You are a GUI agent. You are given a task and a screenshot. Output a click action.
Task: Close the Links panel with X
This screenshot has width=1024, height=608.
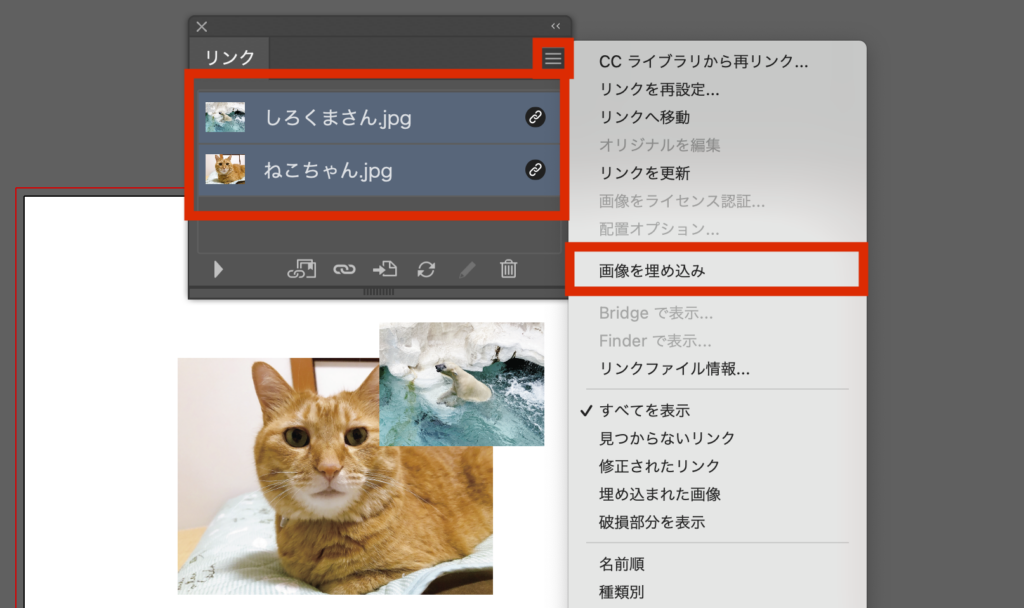[202, 27]
